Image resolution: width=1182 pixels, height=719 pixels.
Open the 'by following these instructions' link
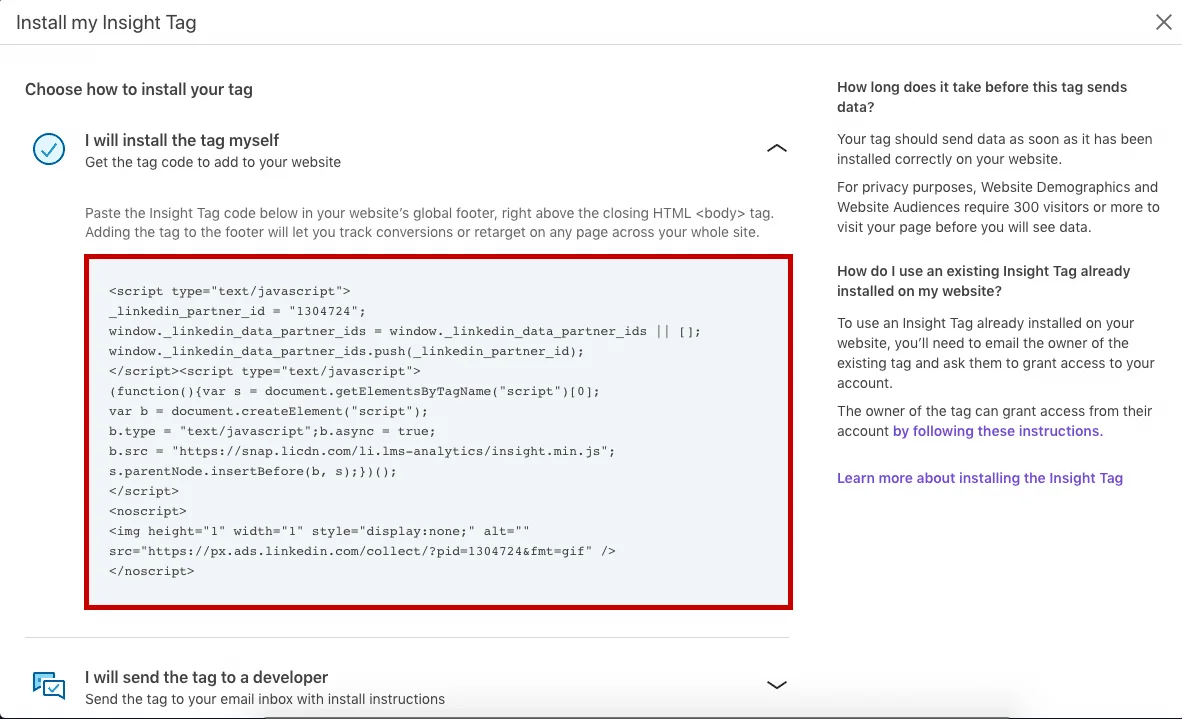click(x=997, y=431)
